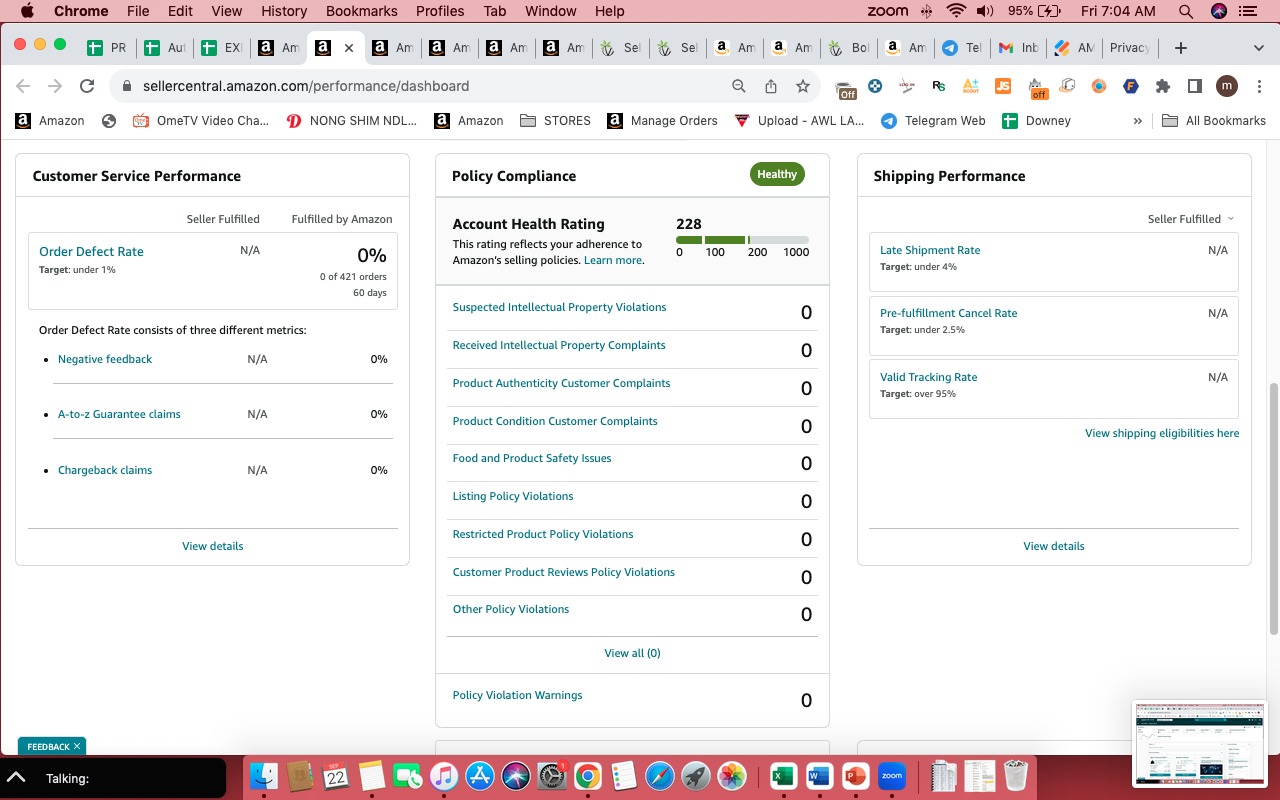Viewport: 1280px width, 800px height.
Task: Open Food and Product Safety Issues
Action: point(532,458)
